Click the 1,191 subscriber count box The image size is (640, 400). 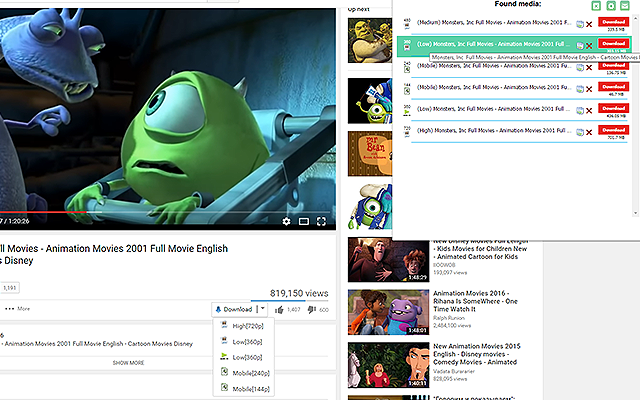[x=9, y=288]
